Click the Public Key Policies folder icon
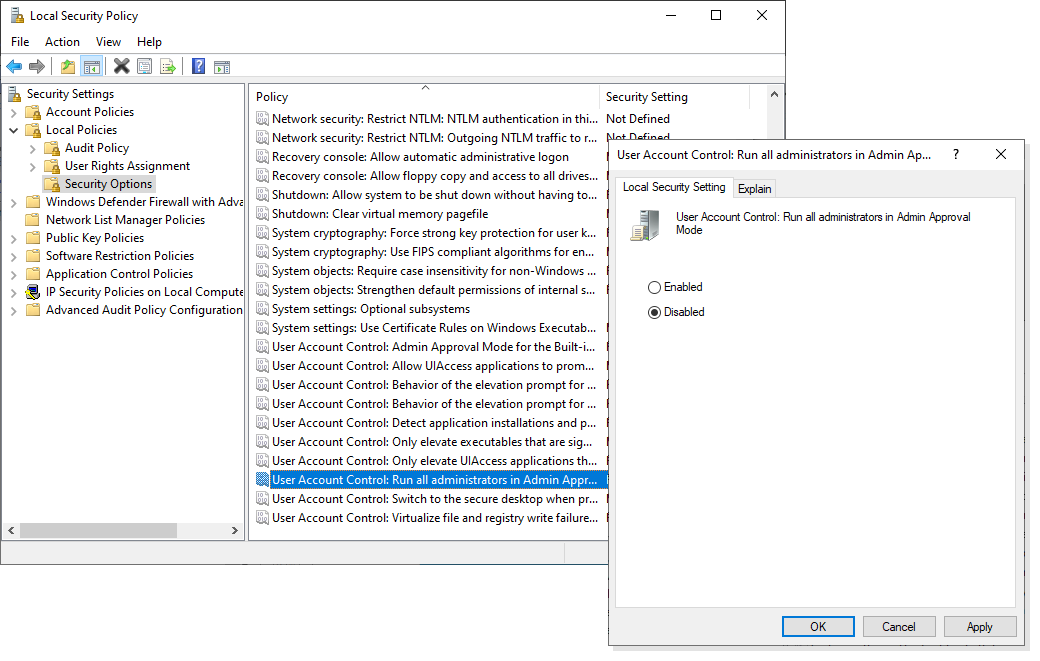 tap(33, 238)
